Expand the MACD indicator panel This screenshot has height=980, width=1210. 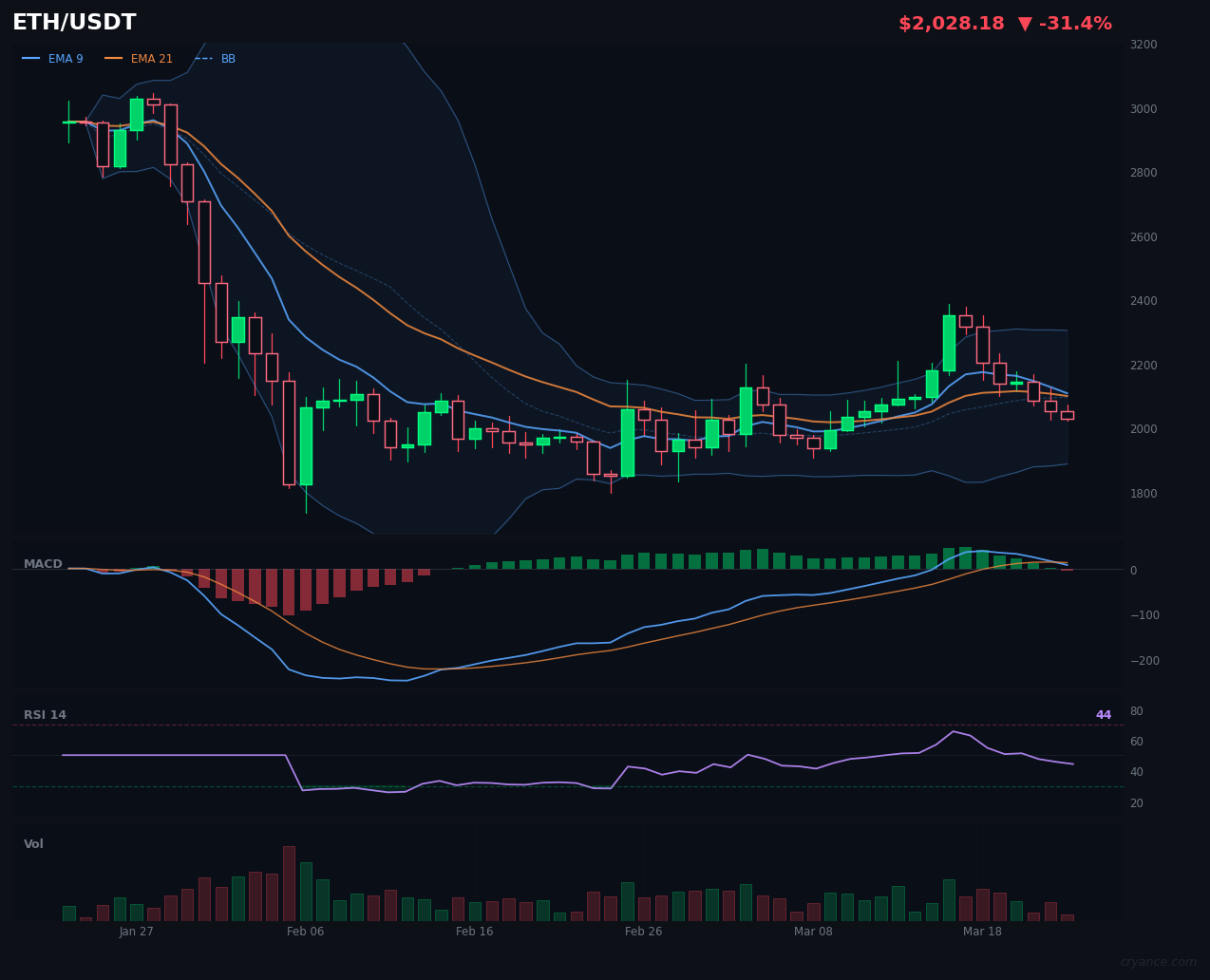[x=43, y=563]
